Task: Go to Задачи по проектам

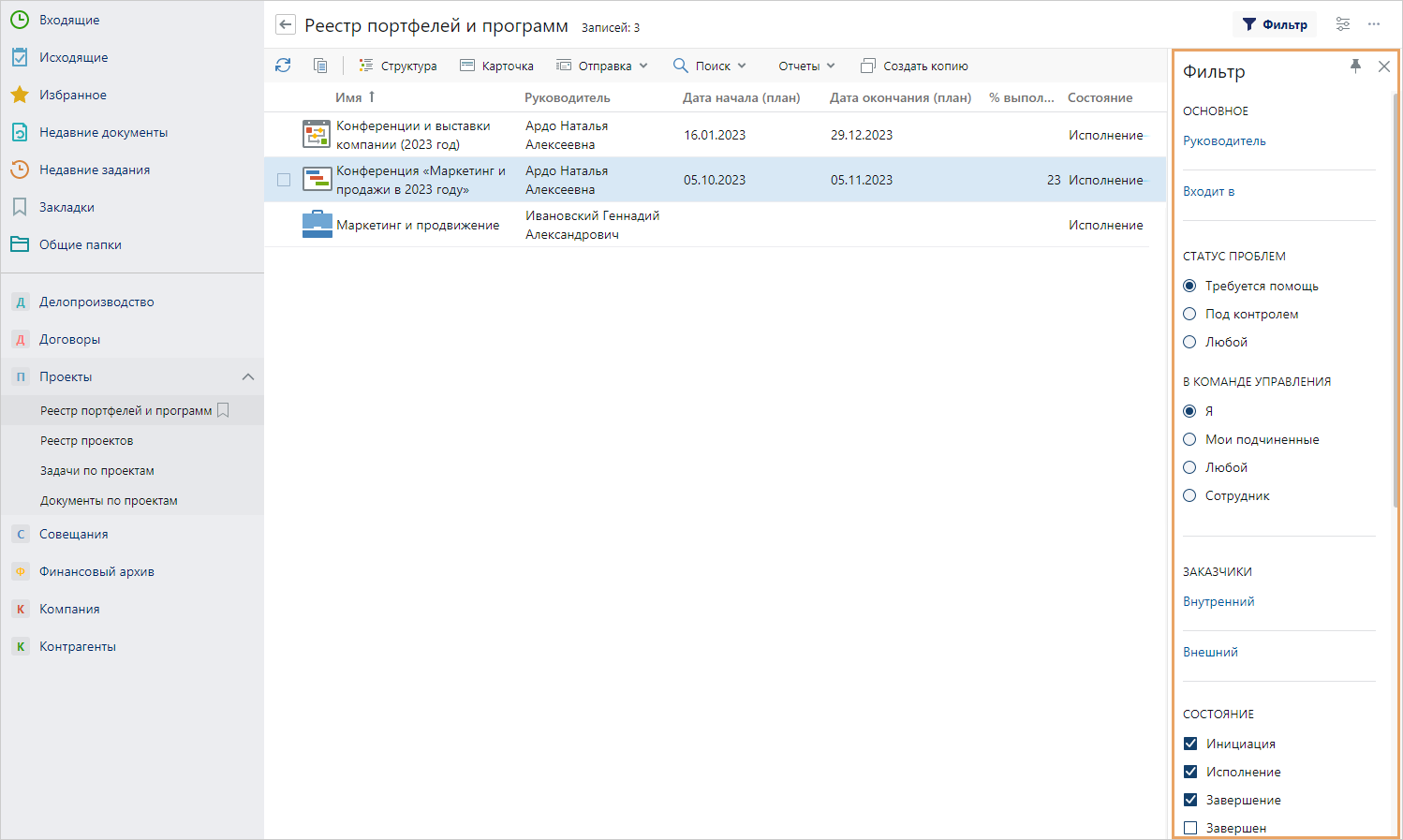Action: (x=96, y=470)
